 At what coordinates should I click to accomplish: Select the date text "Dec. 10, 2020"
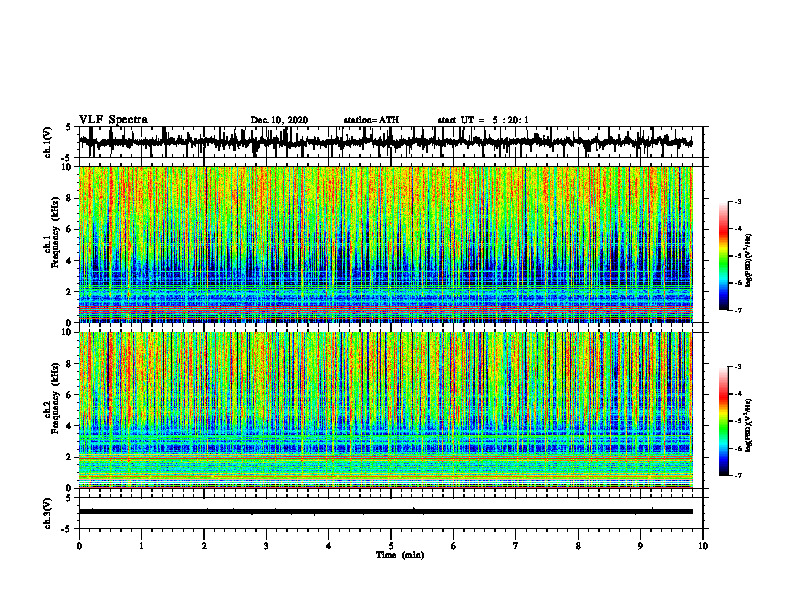[279, 120]
